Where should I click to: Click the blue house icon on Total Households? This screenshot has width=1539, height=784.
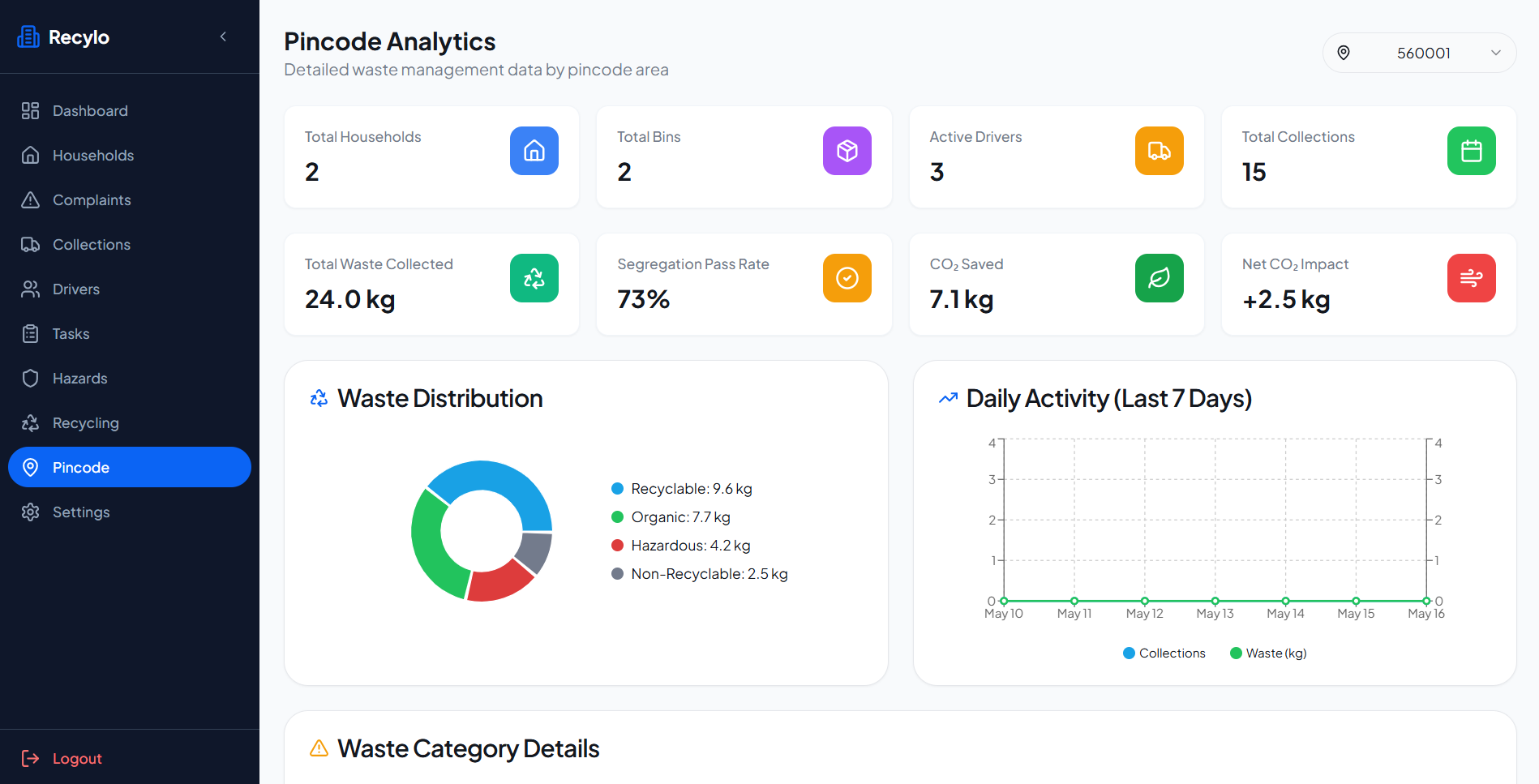534,151
